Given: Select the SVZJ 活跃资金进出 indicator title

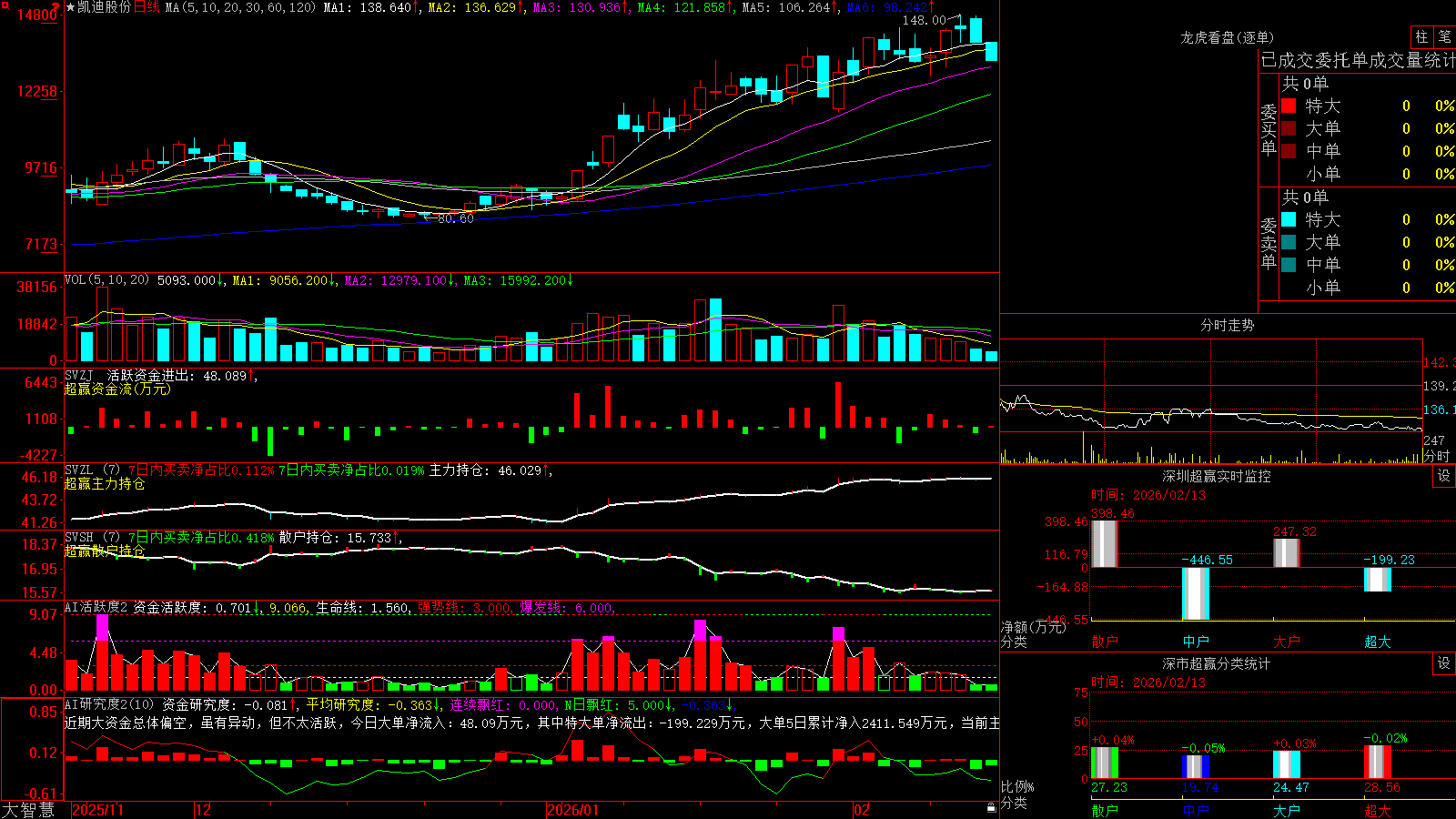Looking at the screenshot, I should pos(131,375).
